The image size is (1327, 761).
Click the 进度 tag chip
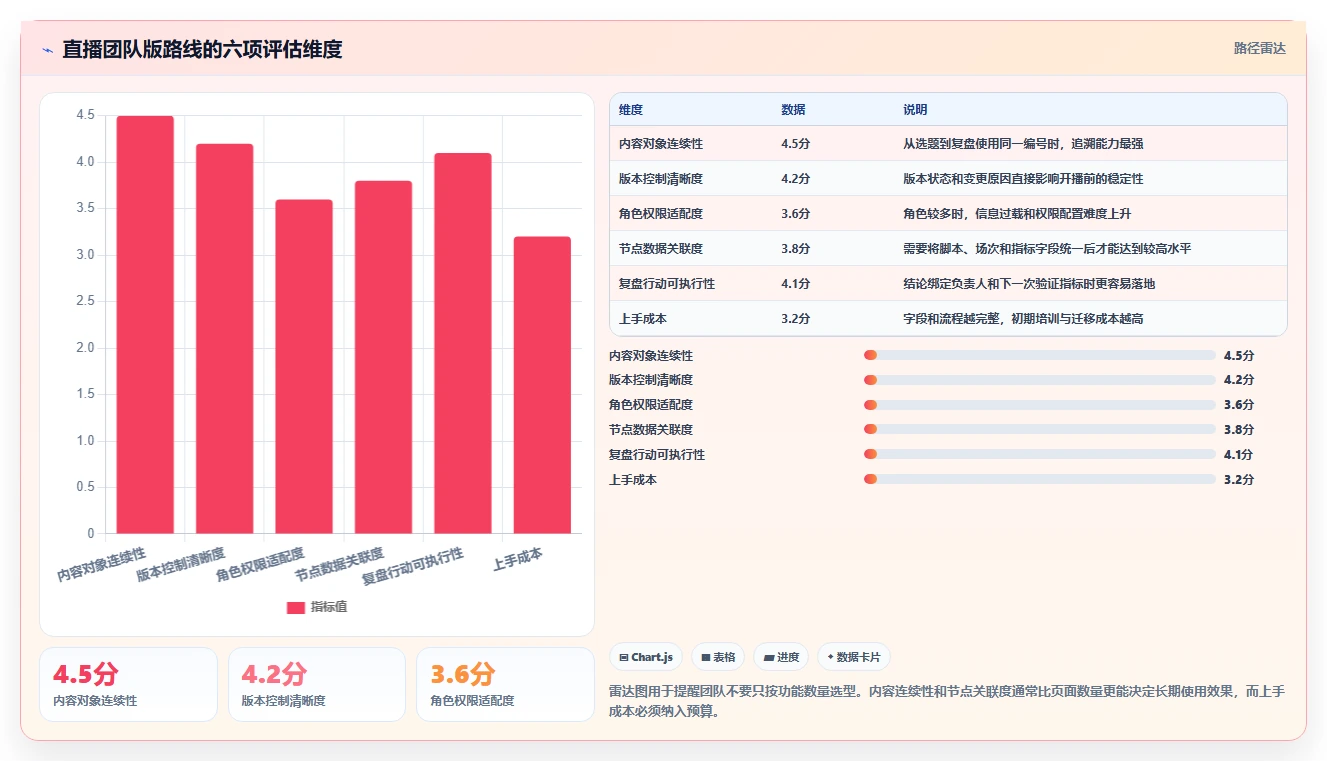pos(781,657)
